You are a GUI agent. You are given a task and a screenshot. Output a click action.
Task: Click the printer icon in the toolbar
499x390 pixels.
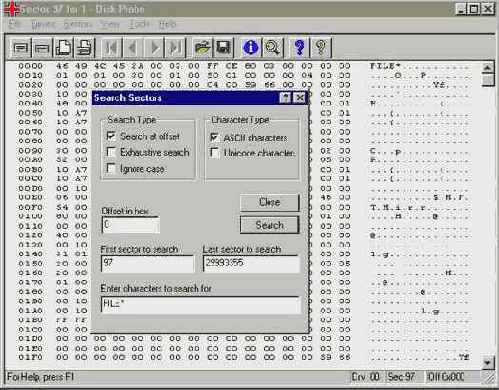pyautogui.click(x=85, y=48)
